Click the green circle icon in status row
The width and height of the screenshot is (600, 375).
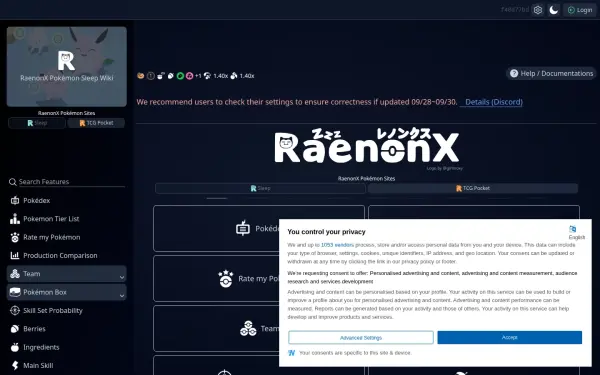point(180,76)
